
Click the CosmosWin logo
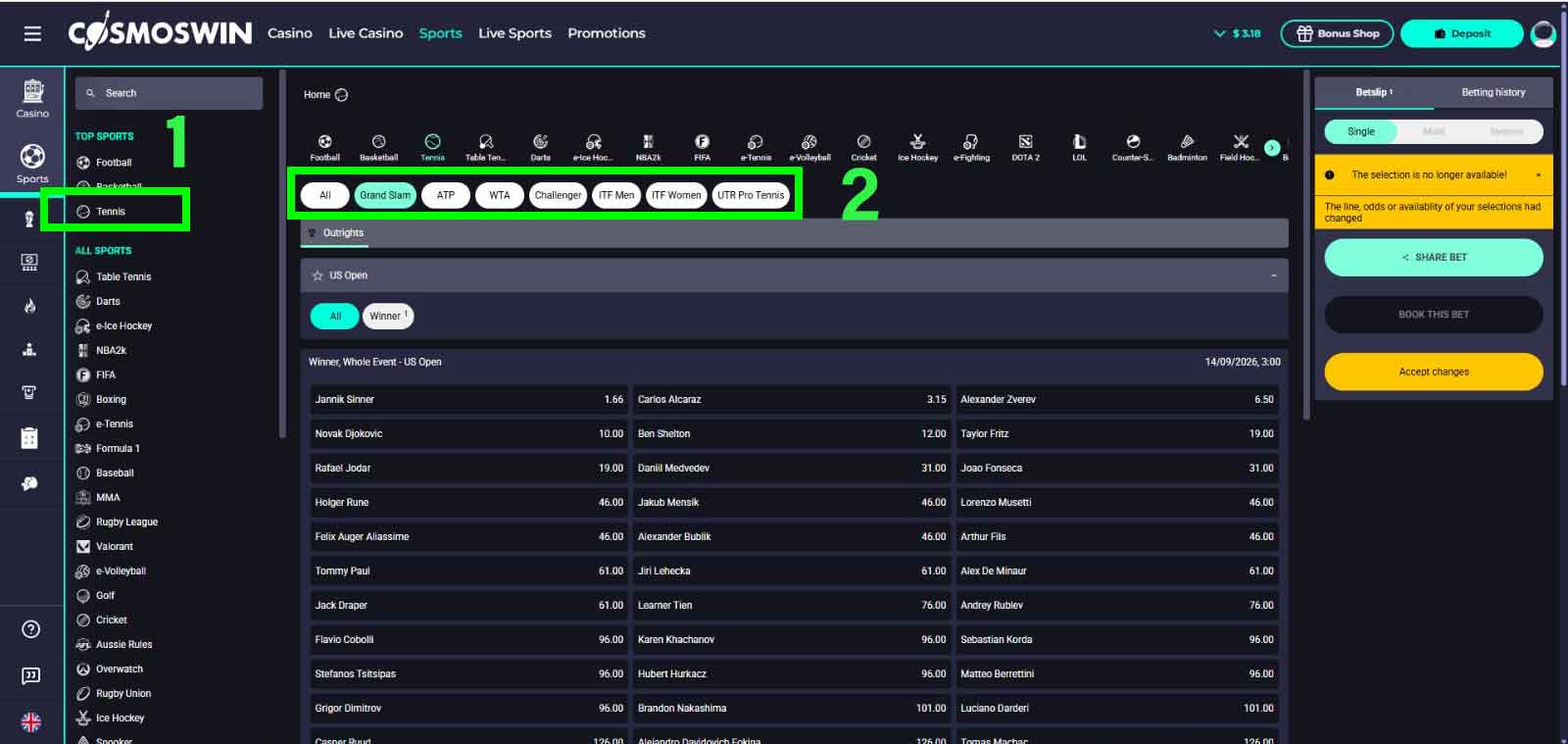160,33
